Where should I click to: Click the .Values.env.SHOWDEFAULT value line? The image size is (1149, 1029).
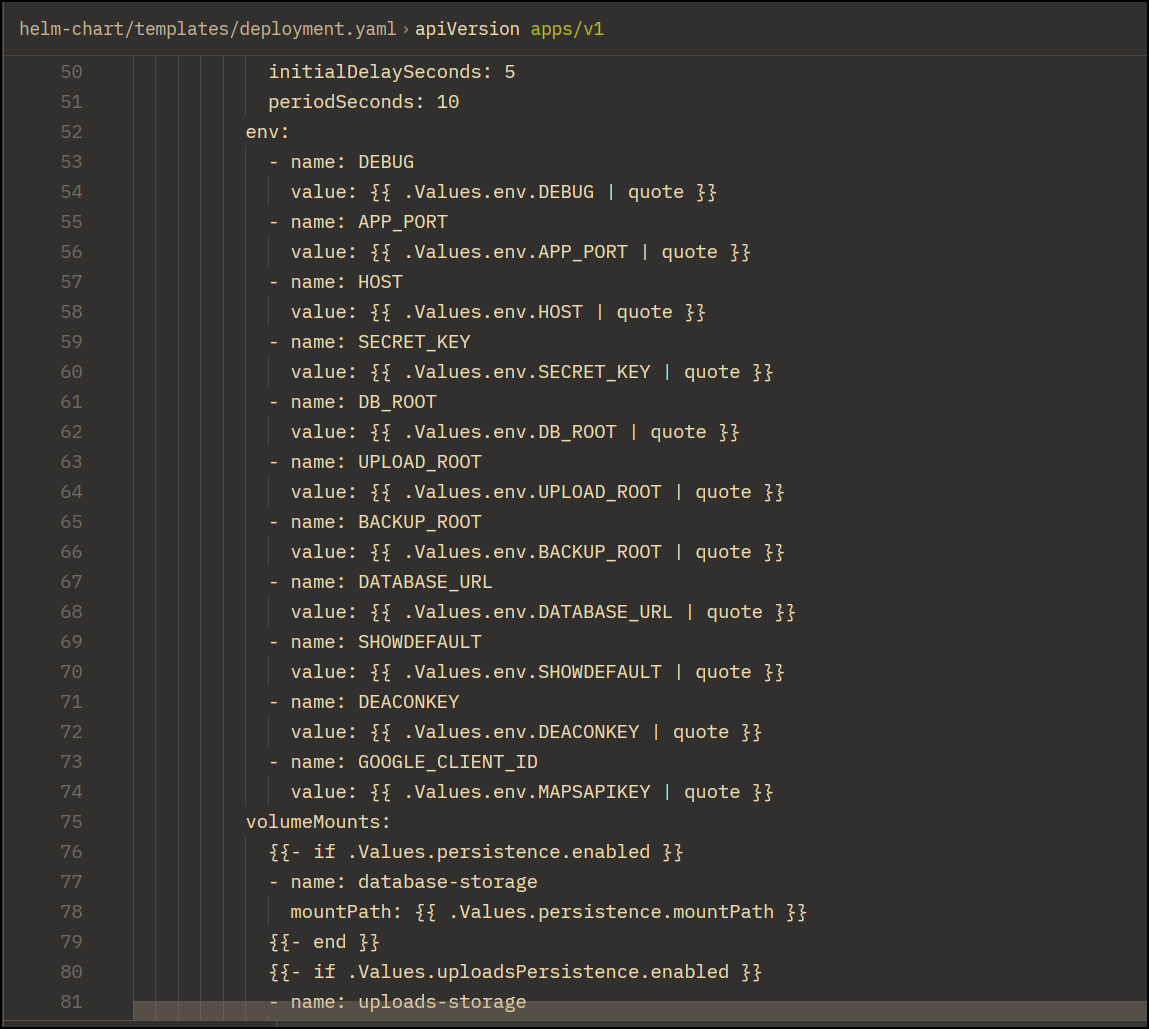(537, 673)
